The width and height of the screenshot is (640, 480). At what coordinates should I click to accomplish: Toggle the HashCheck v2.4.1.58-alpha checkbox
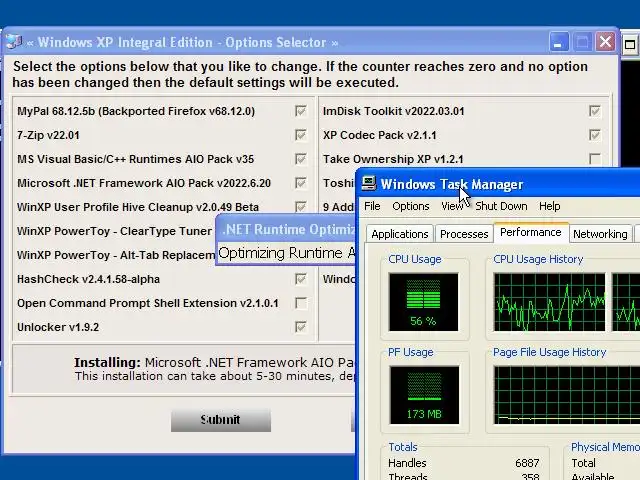(x=301, y=279)
